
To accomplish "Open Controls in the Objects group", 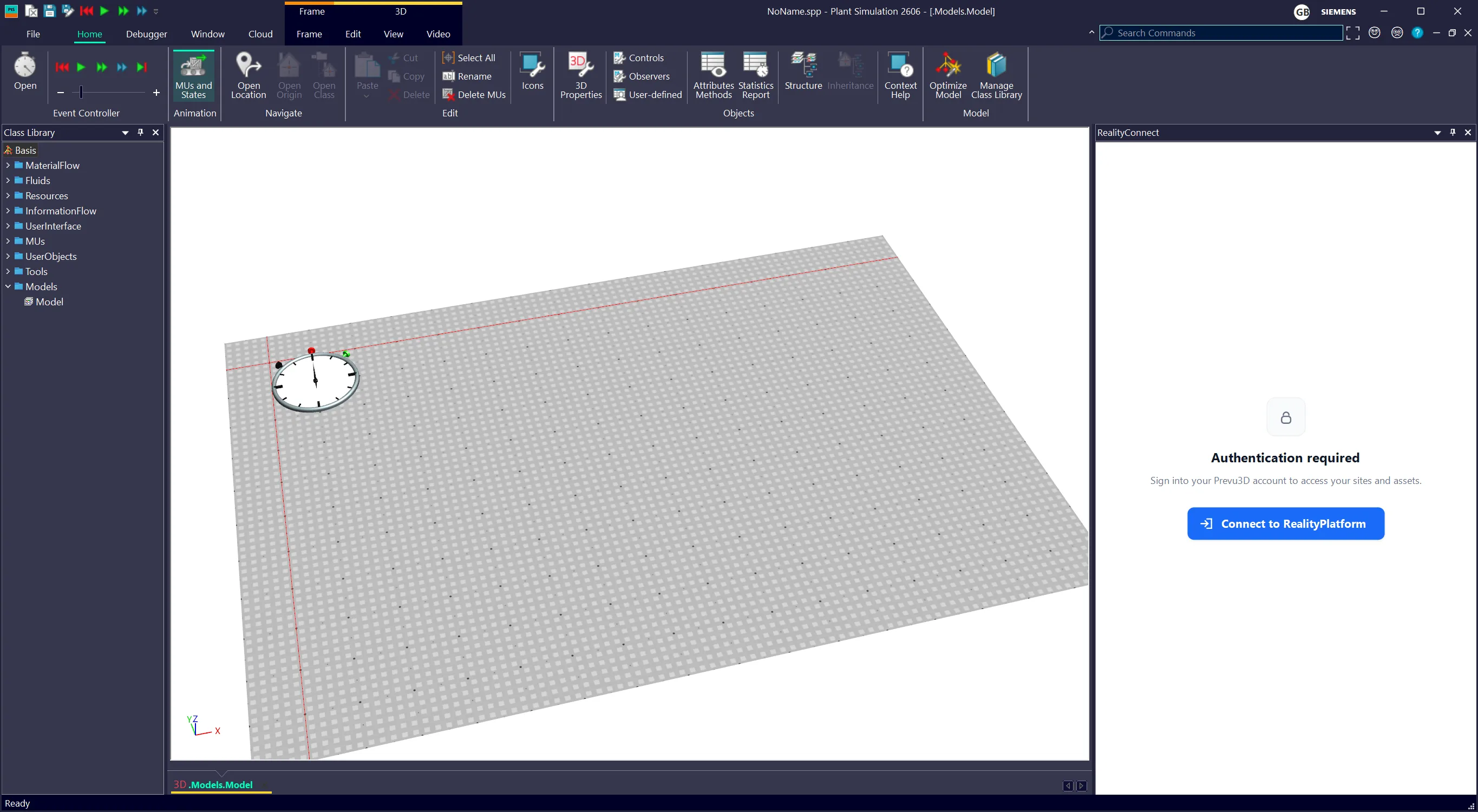I will (639, 58).
